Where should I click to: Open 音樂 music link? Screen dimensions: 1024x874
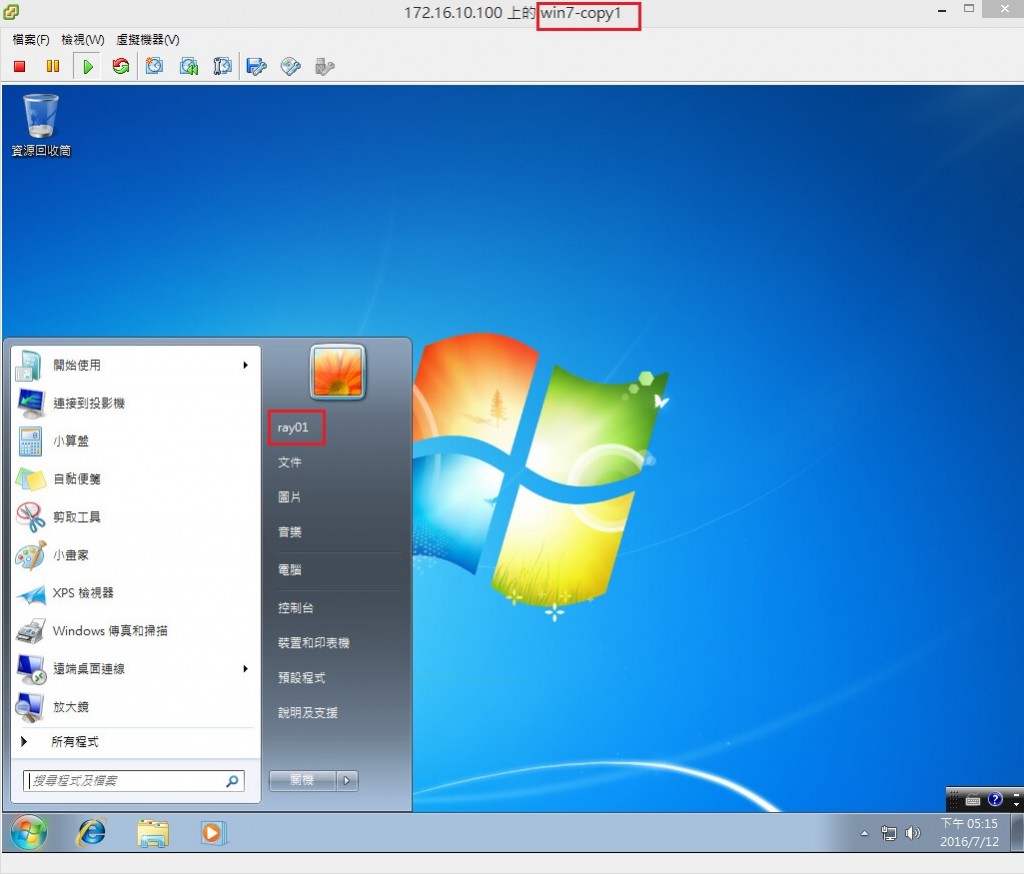[x=289, y=532]
